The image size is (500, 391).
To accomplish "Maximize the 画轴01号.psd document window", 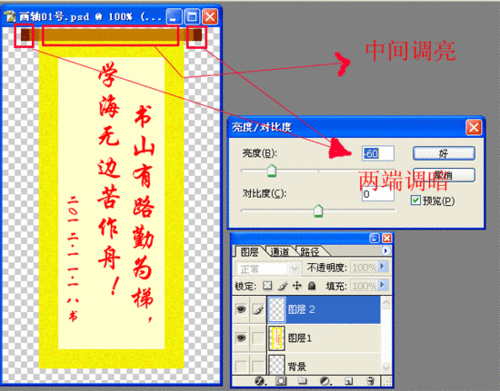I will [192, 16].
